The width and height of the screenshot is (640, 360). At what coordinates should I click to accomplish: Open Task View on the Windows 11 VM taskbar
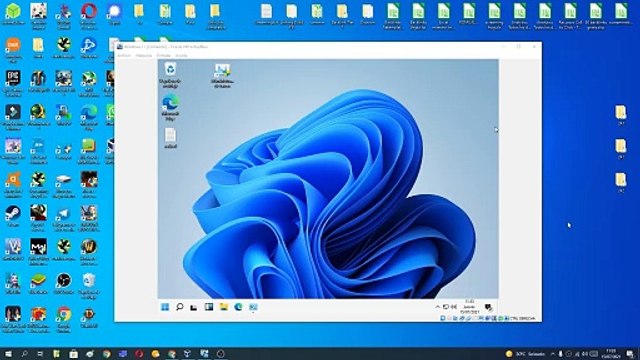[x=194, y=307]
